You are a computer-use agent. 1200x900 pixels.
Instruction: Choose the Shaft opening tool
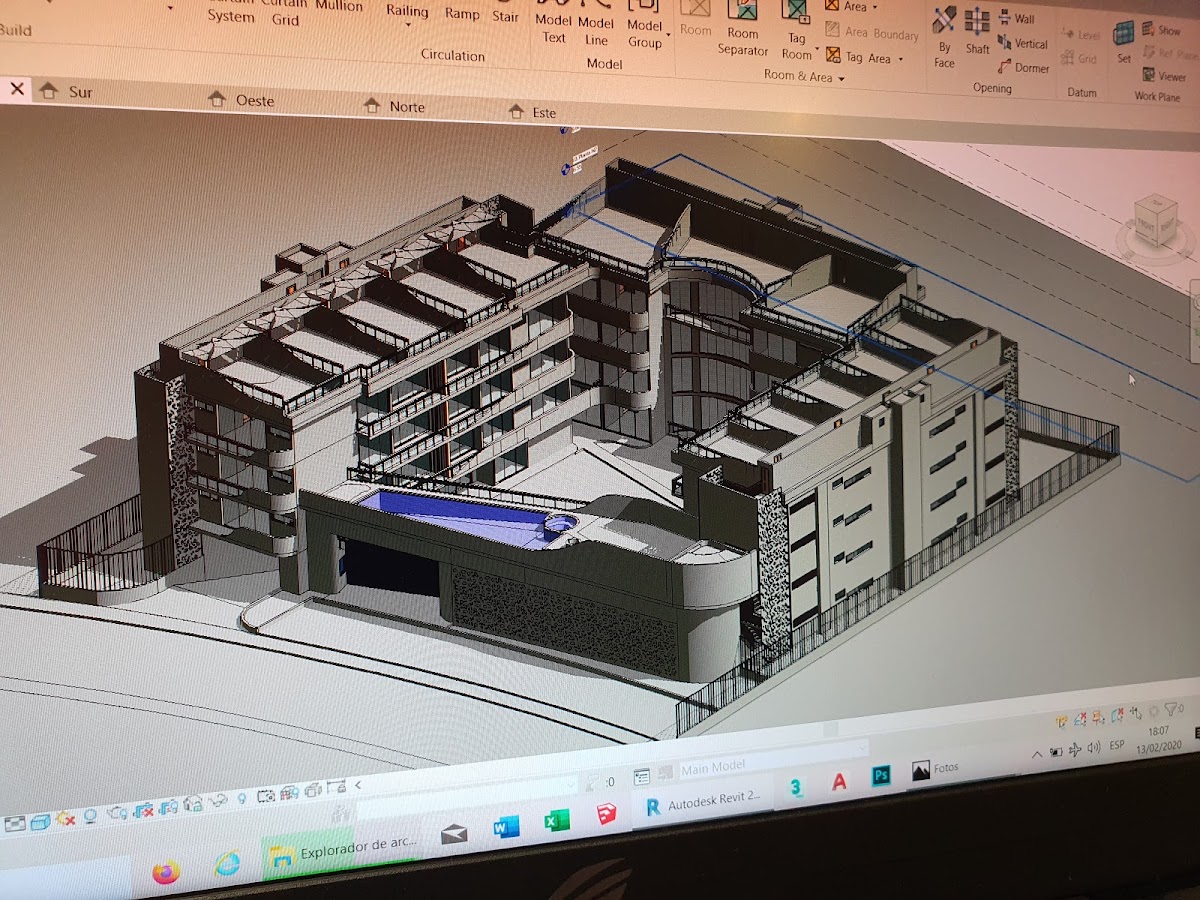(977, 31)
